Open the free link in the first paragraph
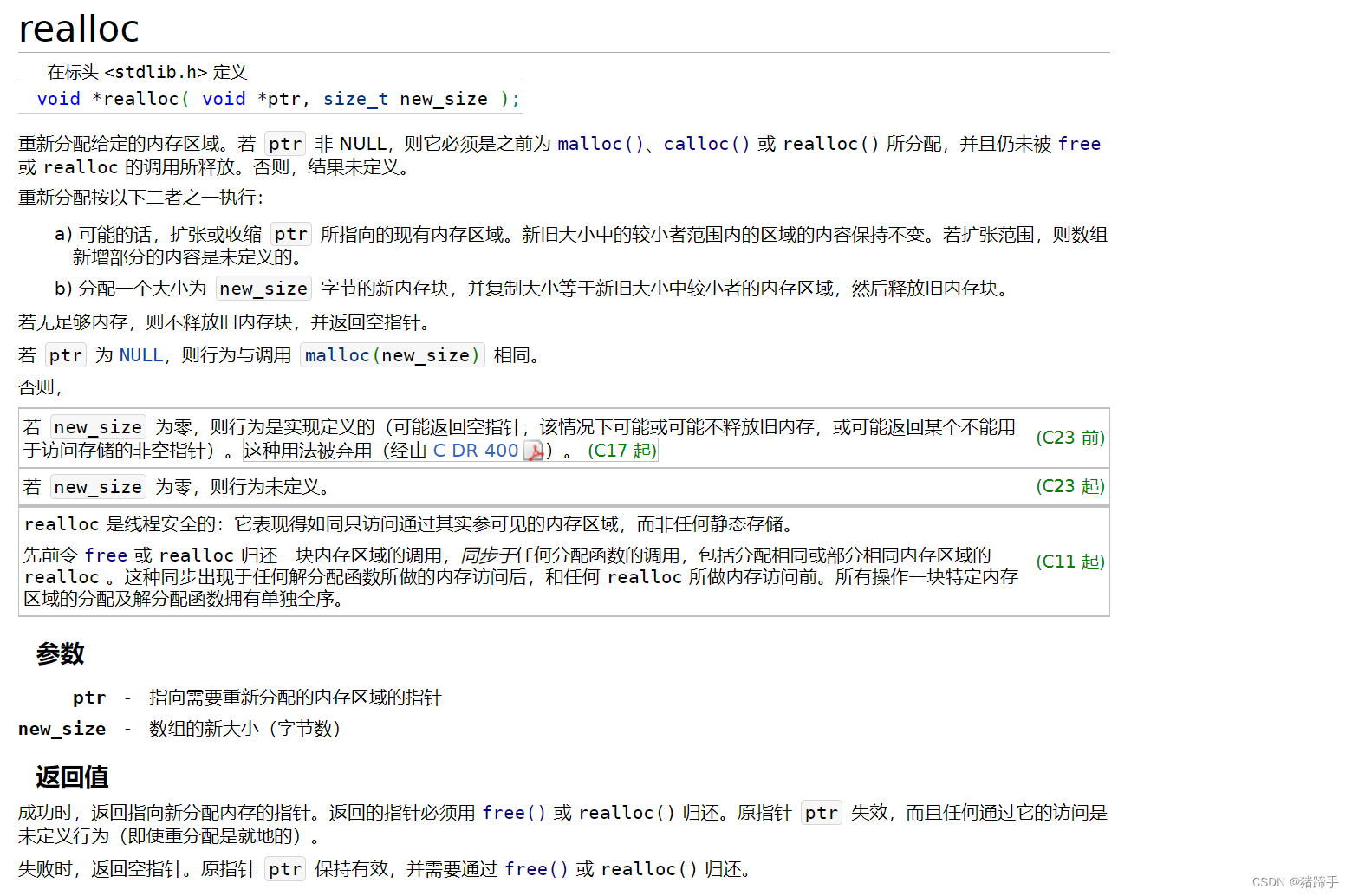This screenshot has height=896, width=1352. (1079, 144)
